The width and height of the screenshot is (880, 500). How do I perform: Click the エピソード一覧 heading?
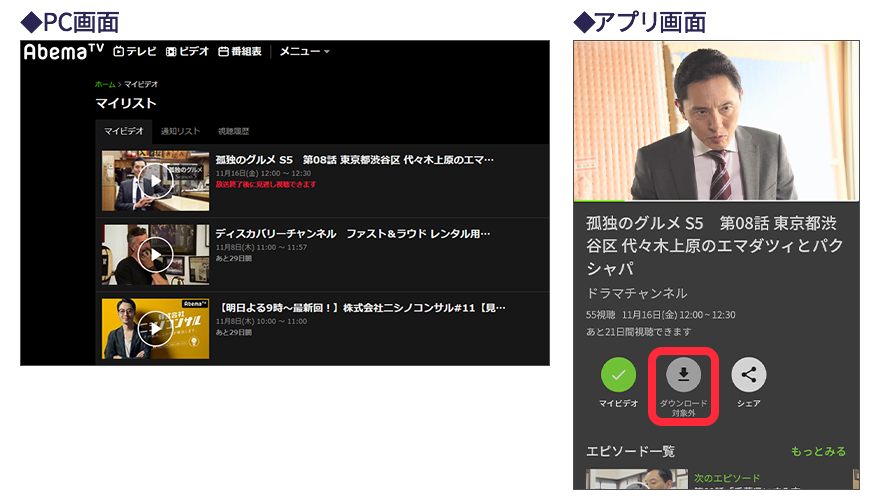(x=630, y=451)
